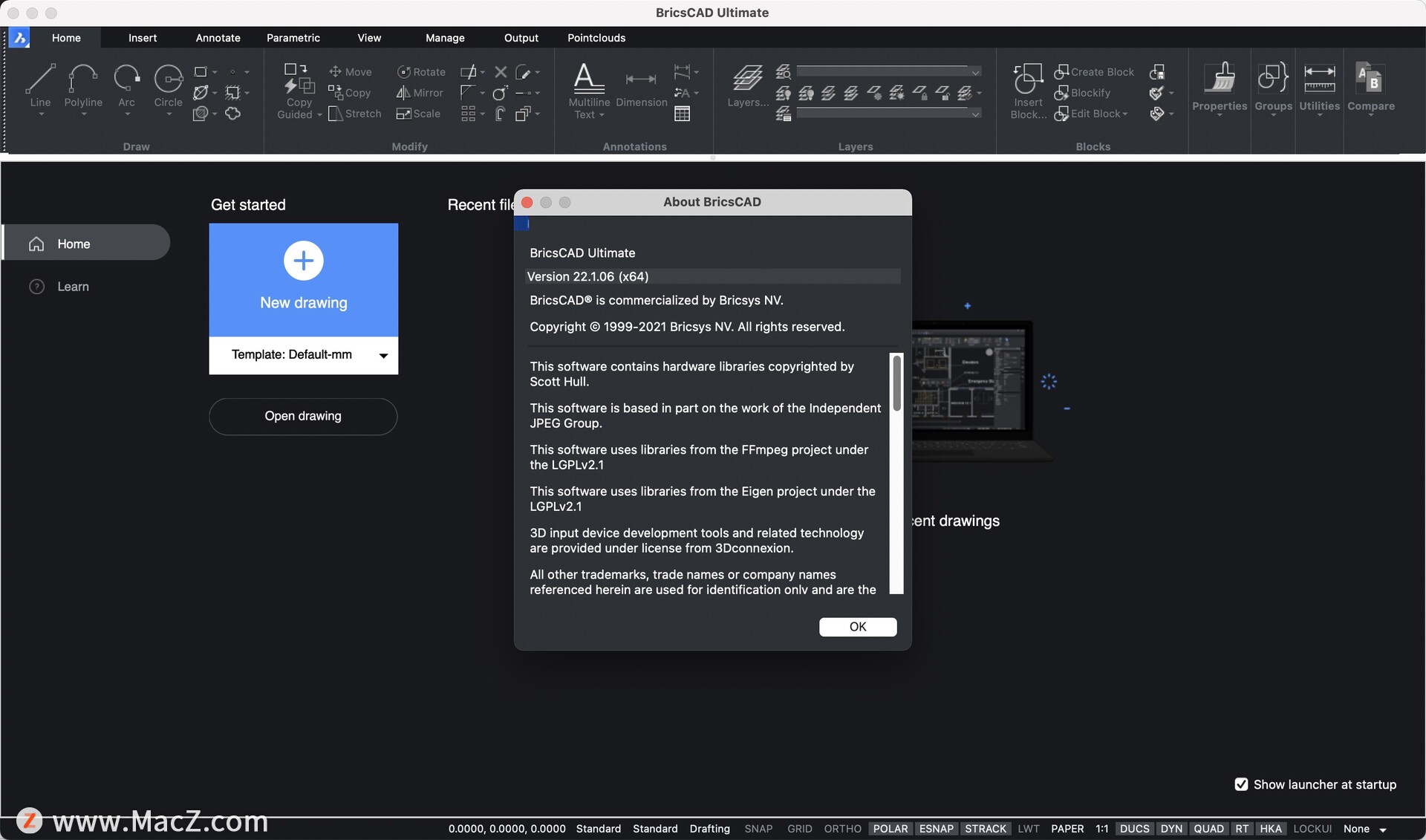This screenshot has height=840, width=1426.
Task: Select the Dimension tool
Action: coord(641,90)
